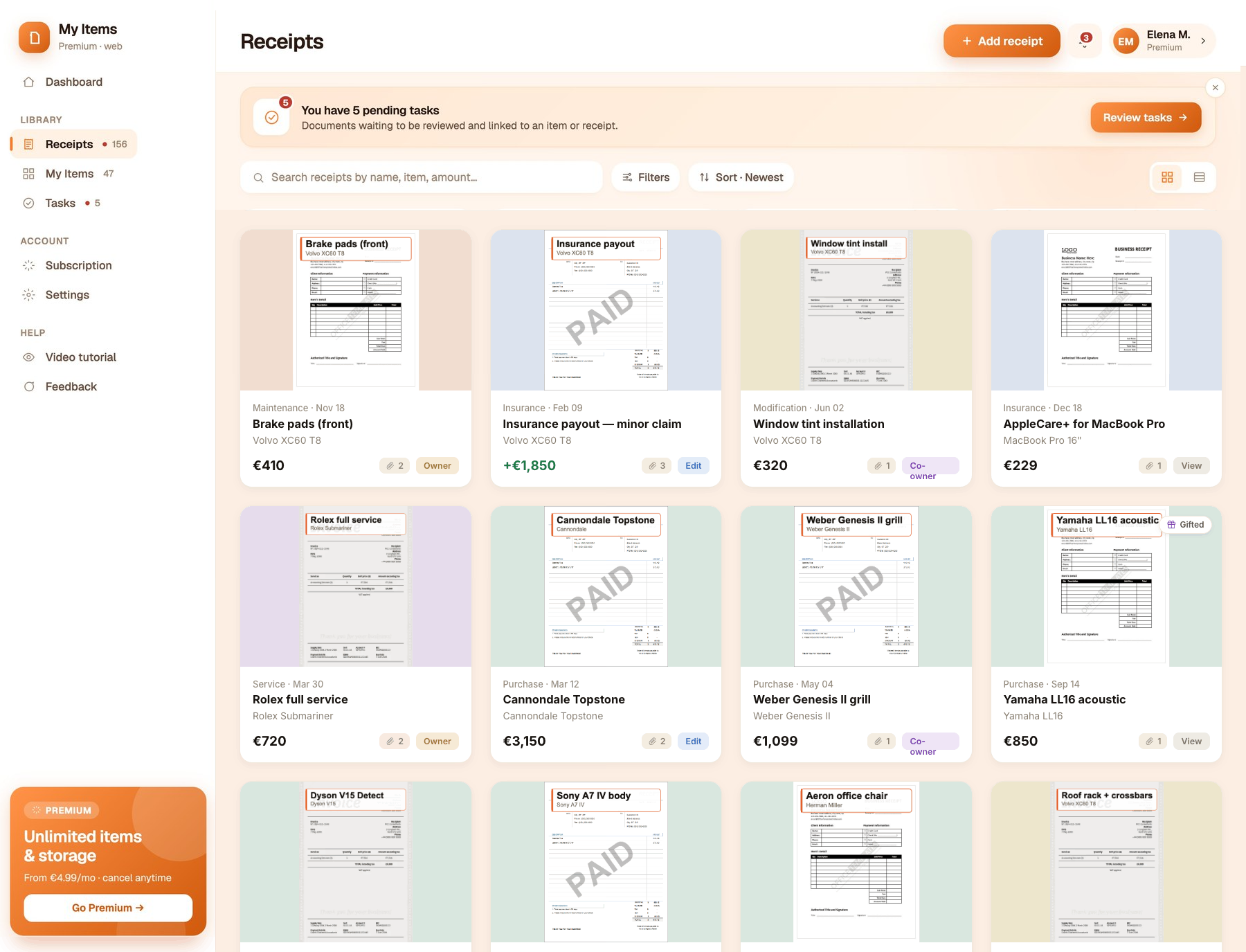Click attachments badge on Rolex card
Image resolution: width=1246 pixels, height=952 pixels.
395,741
